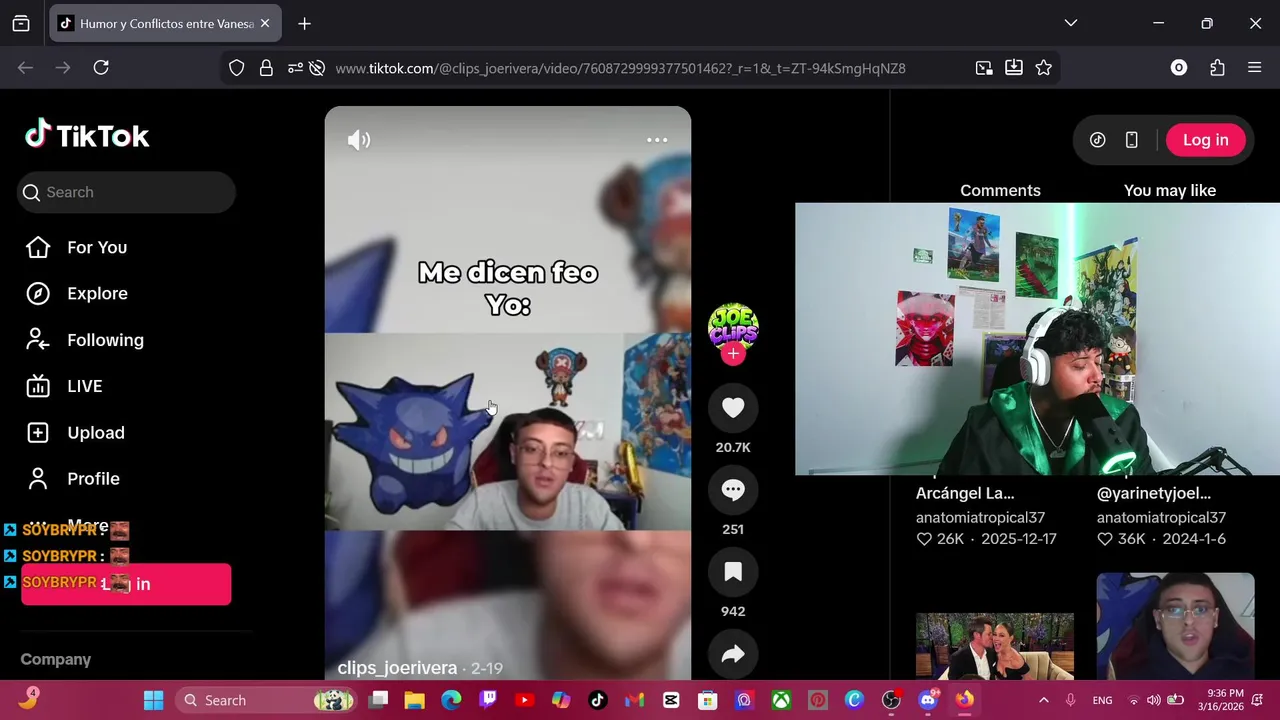Viewport: 1280px width, 720px height.
Task: Click the tracking protection shield icon
Action: (236, 68)
